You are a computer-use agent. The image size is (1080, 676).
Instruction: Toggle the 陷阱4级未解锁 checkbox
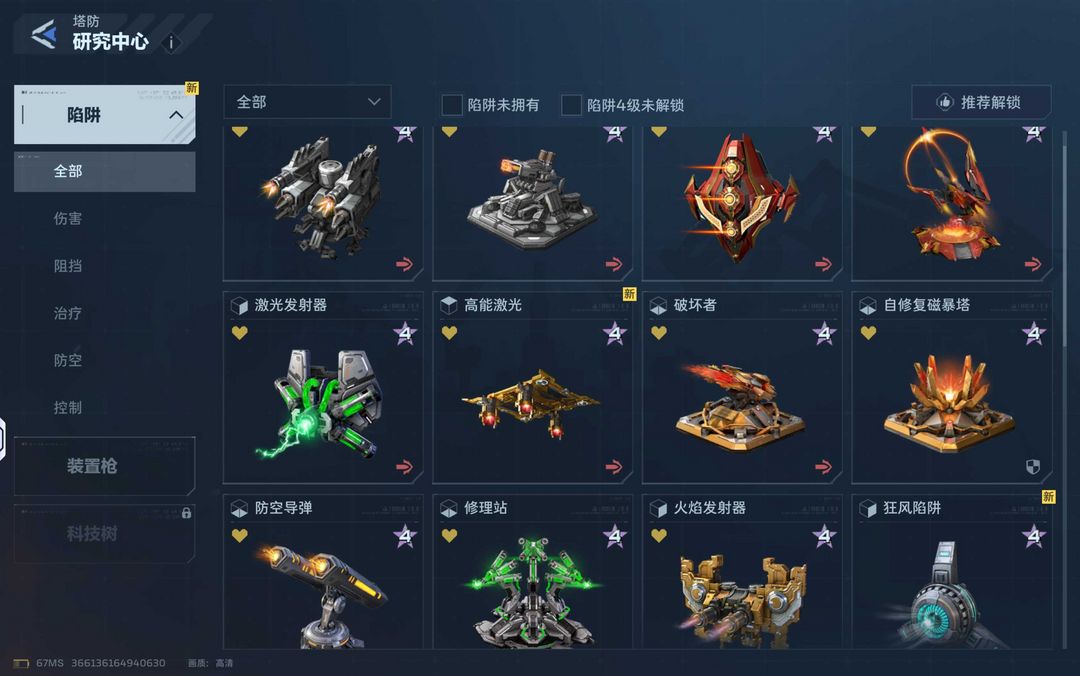571,105
